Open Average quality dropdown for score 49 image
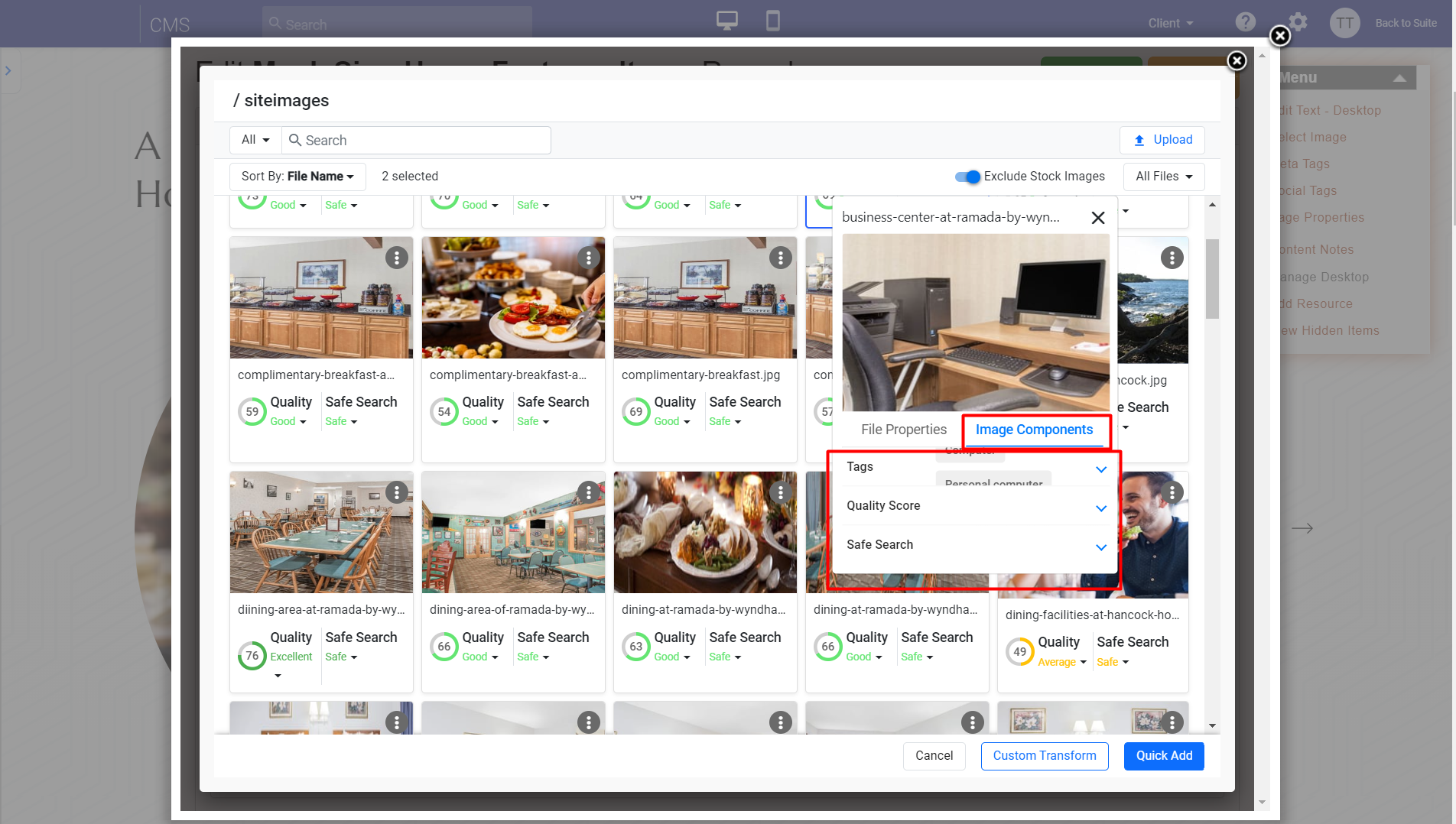The width and height of the screenshot is (1456, 824). (x=1061, y=662)
